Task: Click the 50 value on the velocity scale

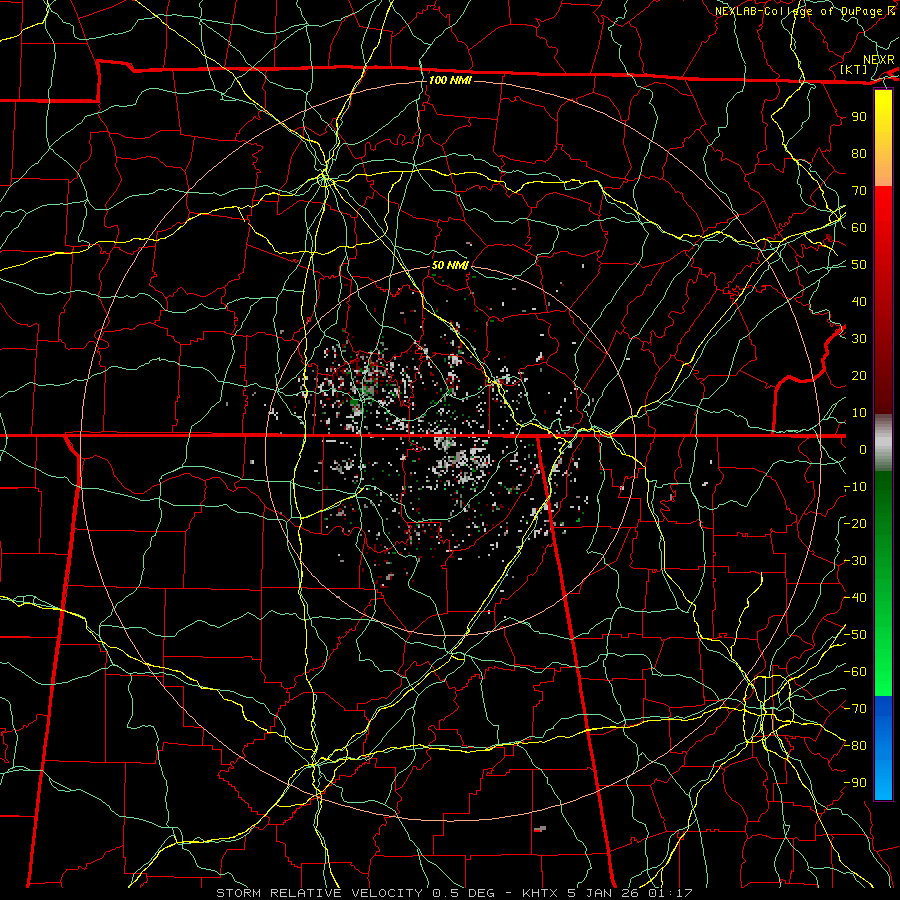Action: pyautogui.click(x=859, y=265)
